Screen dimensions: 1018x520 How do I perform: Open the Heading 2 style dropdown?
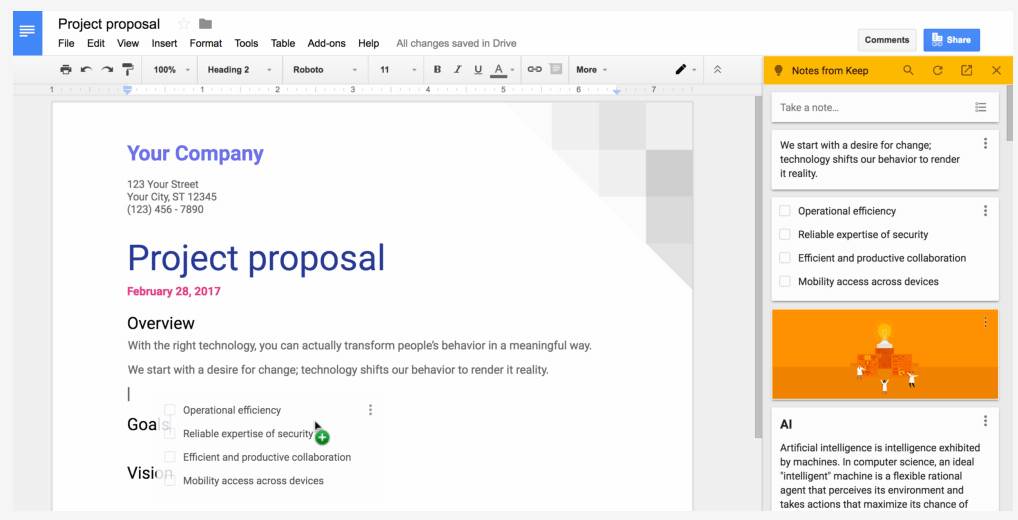(x=238, y=70)
